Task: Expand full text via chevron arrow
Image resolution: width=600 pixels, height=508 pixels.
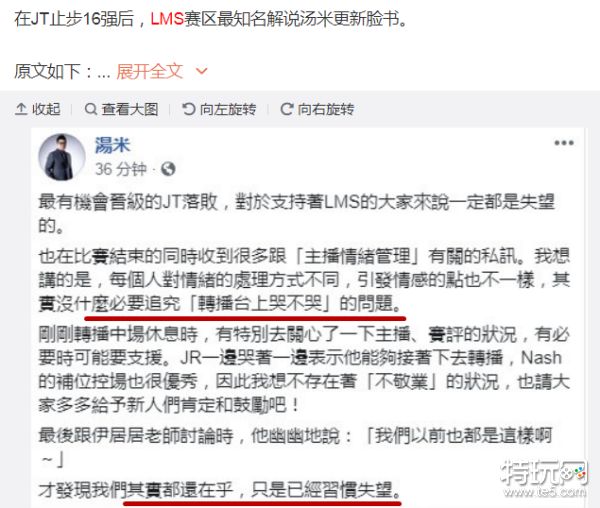Action: click(x=201, y=71)
